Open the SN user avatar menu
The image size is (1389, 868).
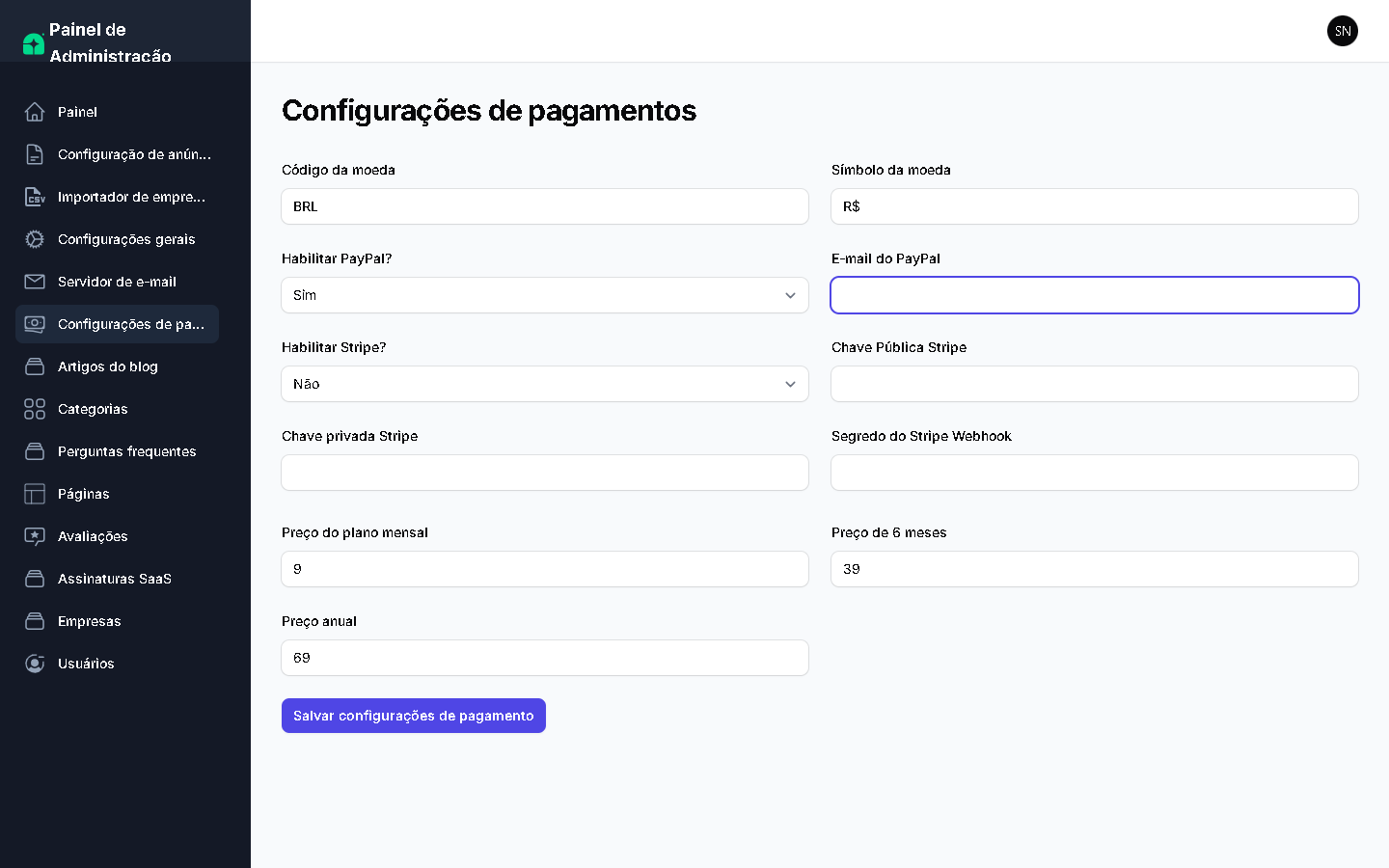click(x=1342, y=31)
